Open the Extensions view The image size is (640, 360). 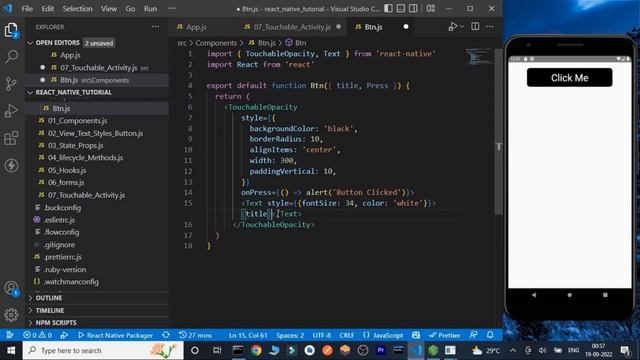tap(11, 138)
